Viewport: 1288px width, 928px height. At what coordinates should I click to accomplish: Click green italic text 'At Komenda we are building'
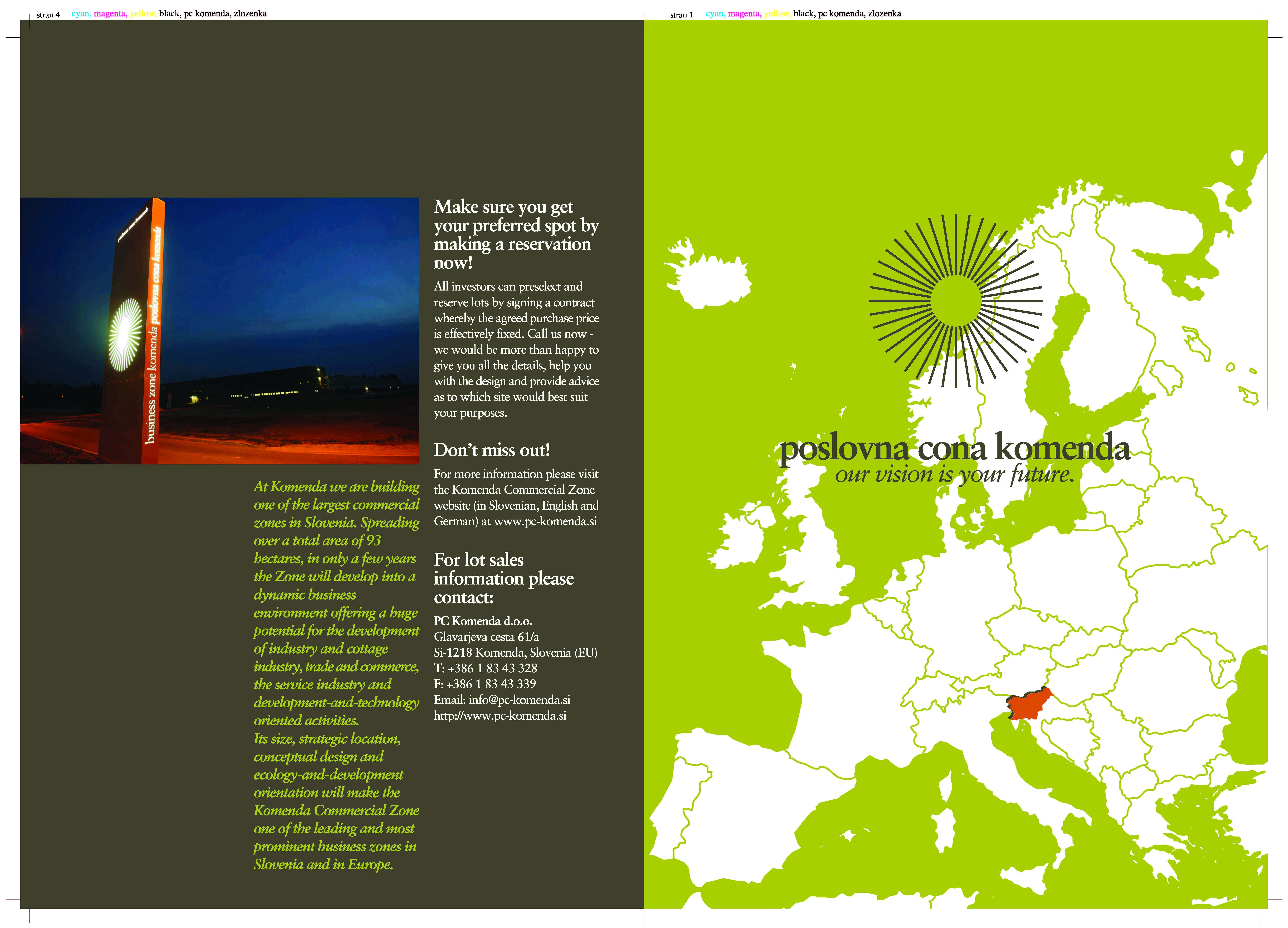pyautogui.click(x=336, y=487)
